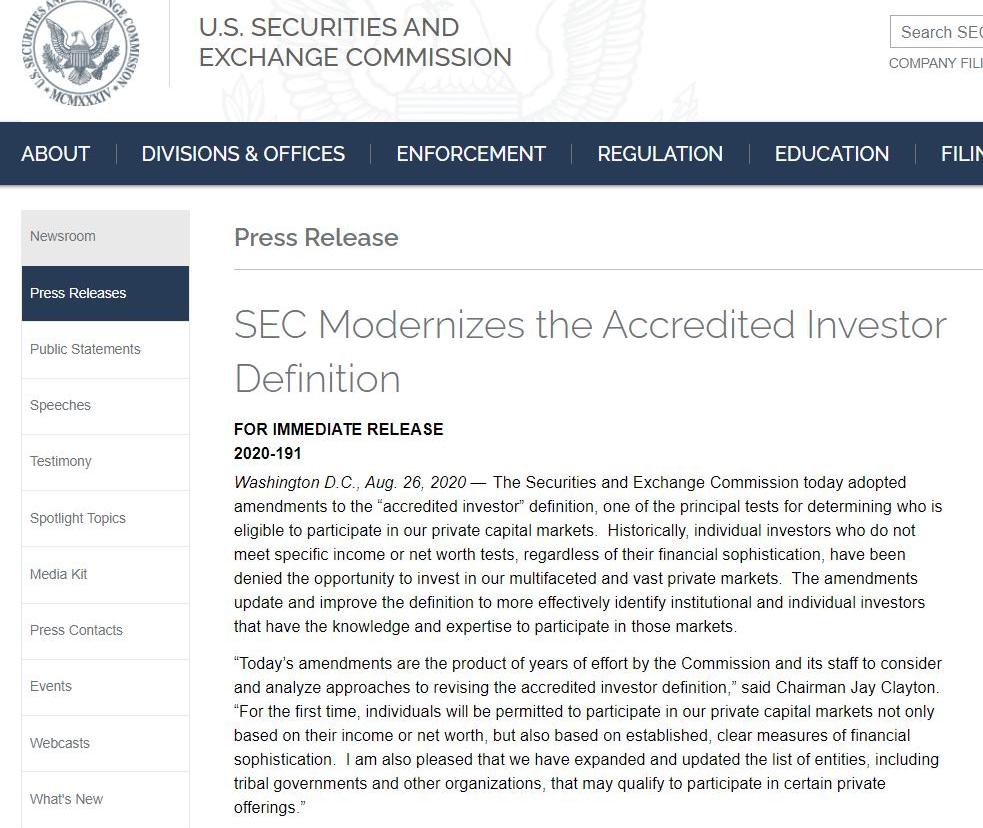Open the Speeches sidebar link

click(x=60, y=405)
